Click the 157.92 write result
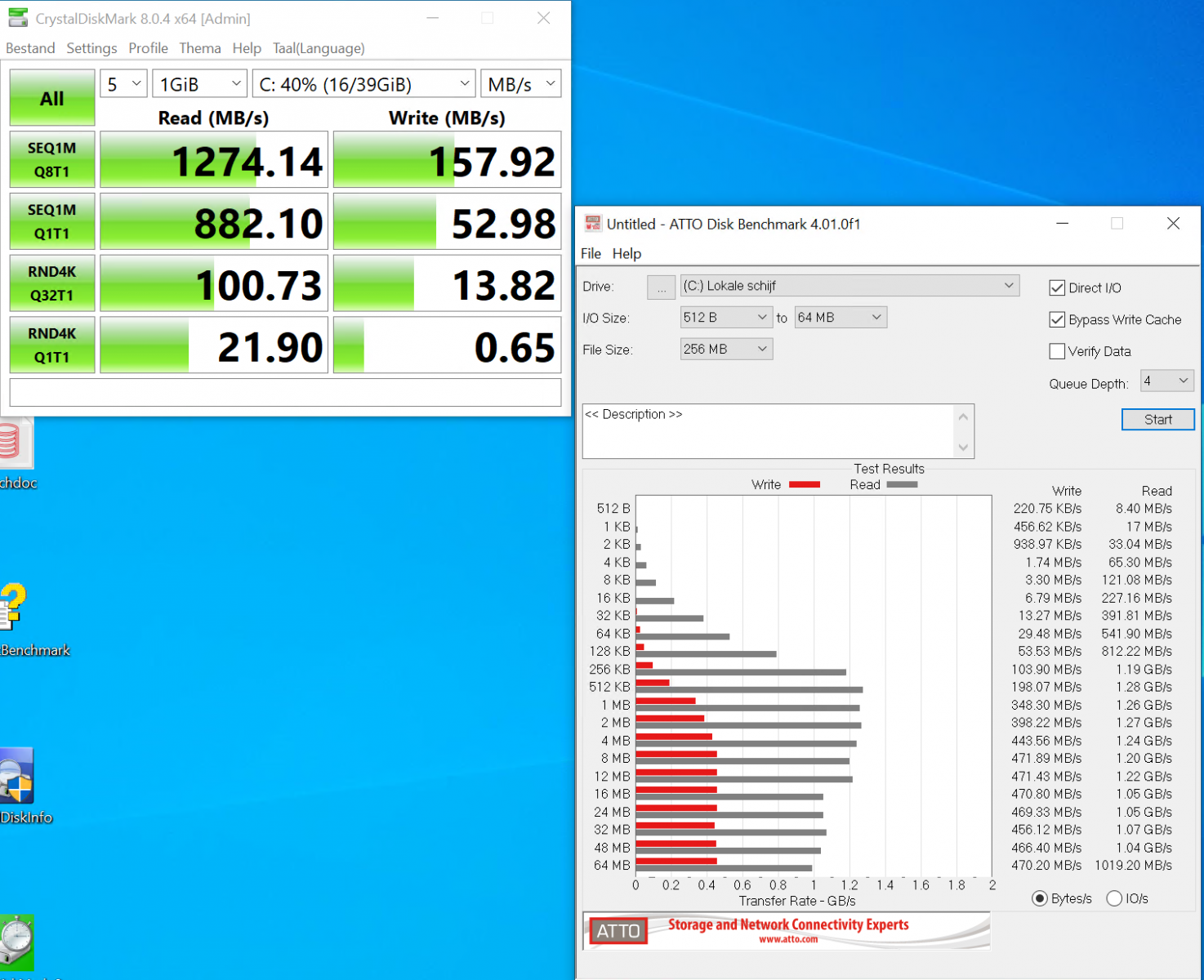The width and height of the screenshot is (1204, 980). coord(448,160)
